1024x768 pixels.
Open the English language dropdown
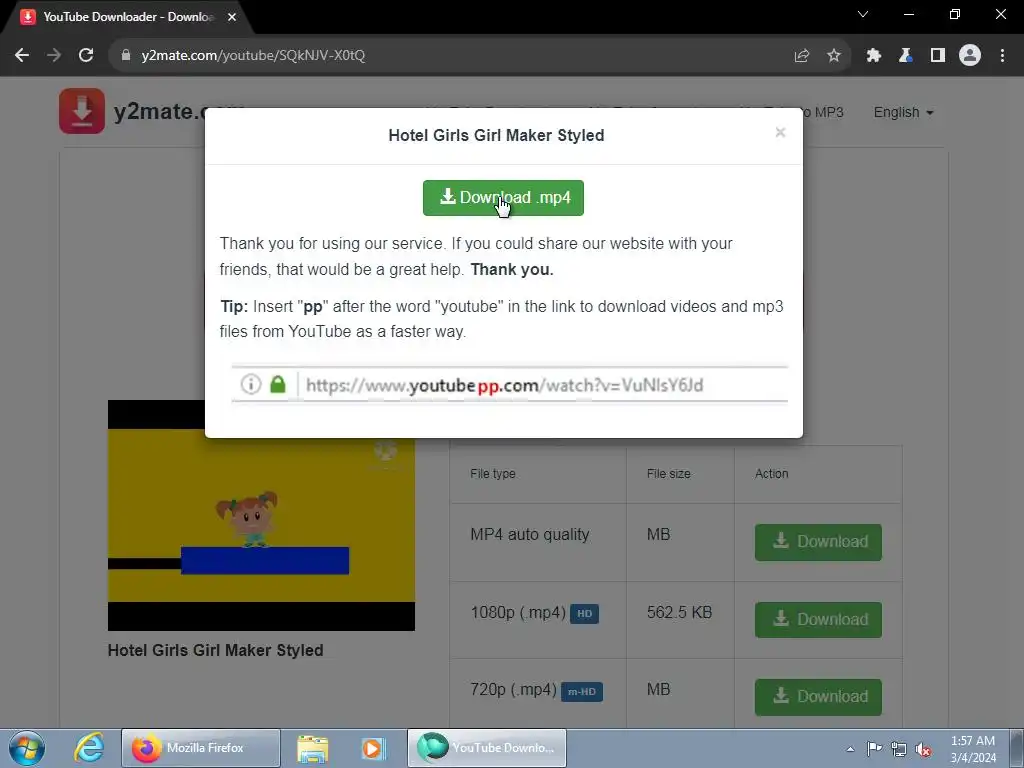(904, 112)
